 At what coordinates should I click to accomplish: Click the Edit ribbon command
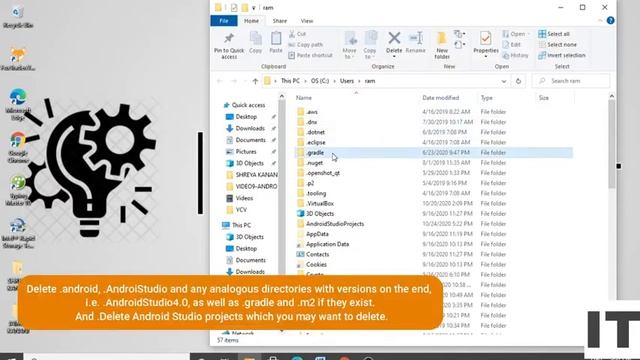coord(512,44)
